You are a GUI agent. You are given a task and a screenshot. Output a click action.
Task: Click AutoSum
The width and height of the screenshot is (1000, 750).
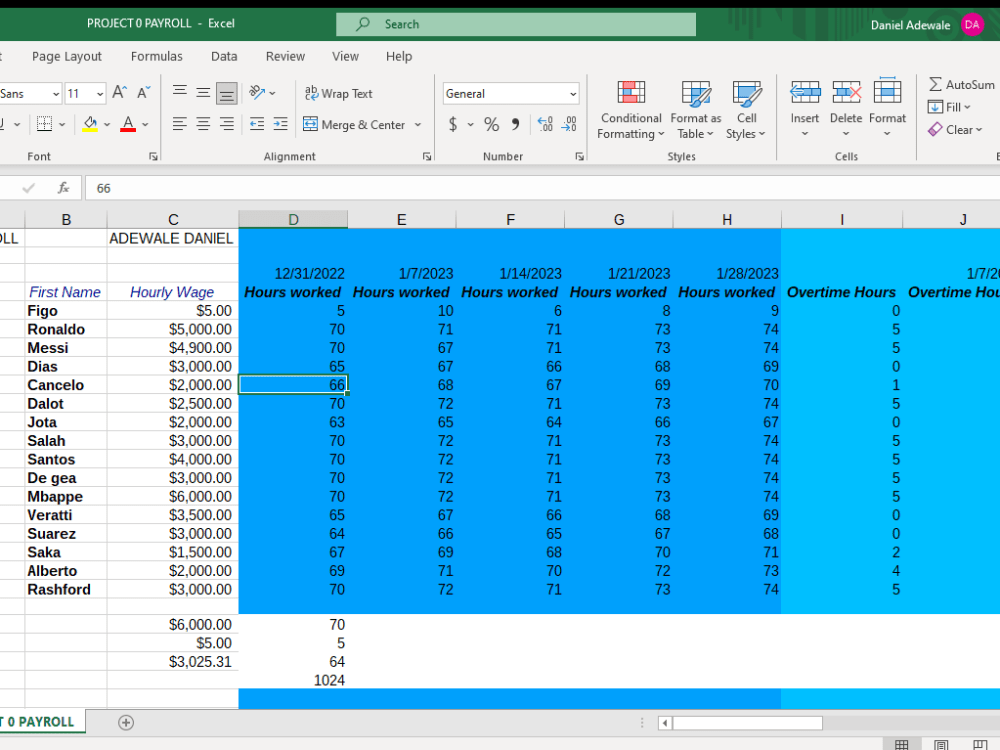coord(962,85)
